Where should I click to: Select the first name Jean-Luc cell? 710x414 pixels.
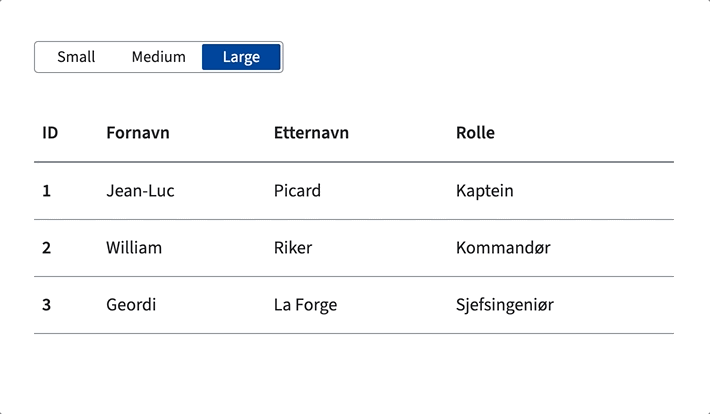point(140,190)
